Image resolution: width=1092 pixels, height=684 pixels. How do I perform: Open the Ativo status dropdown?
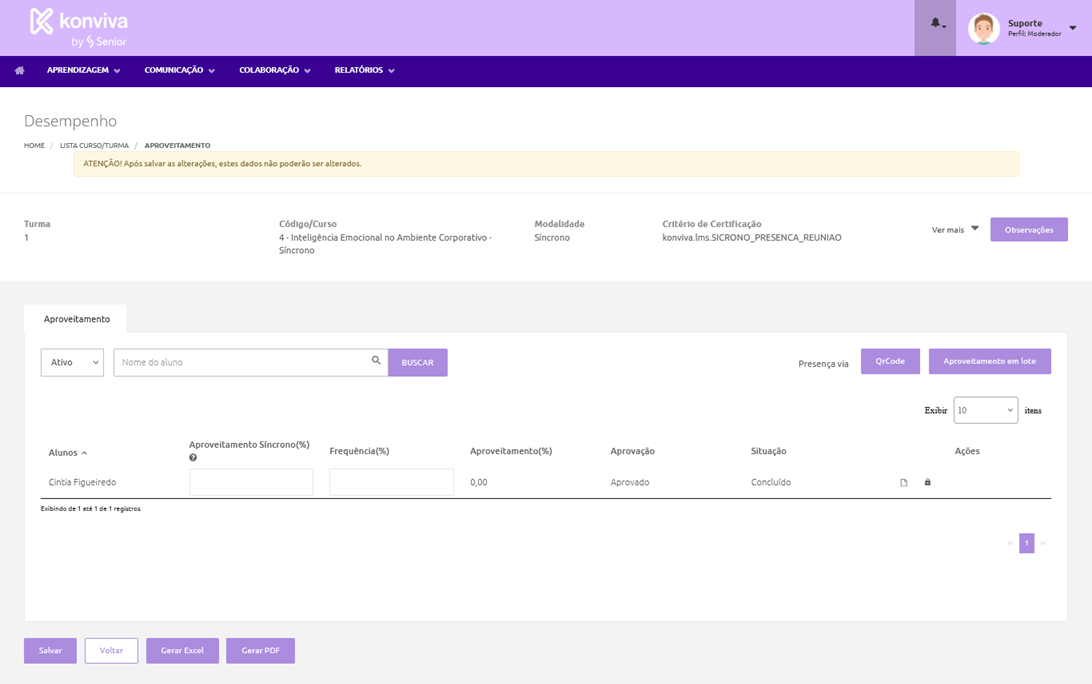pos(72,362)
